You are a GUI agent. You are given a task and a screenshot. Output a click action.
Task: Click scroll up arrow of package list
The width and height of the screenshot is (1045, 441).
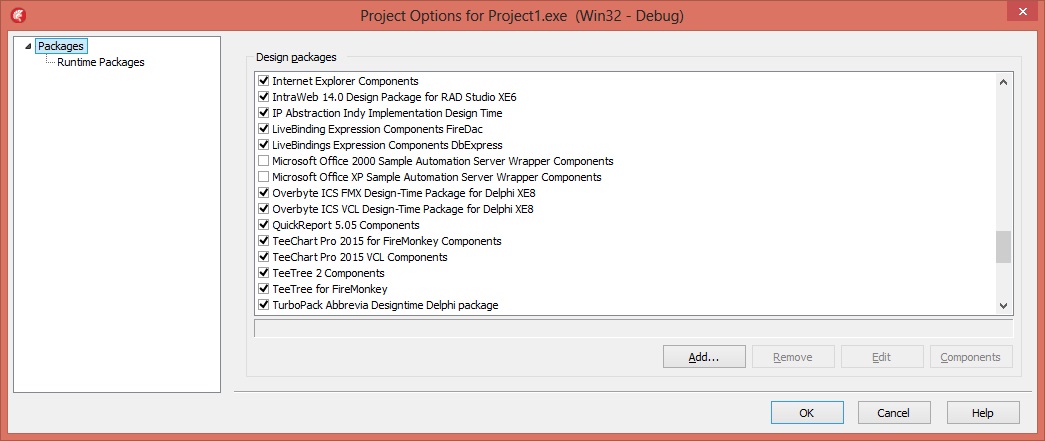(1003, 82)
